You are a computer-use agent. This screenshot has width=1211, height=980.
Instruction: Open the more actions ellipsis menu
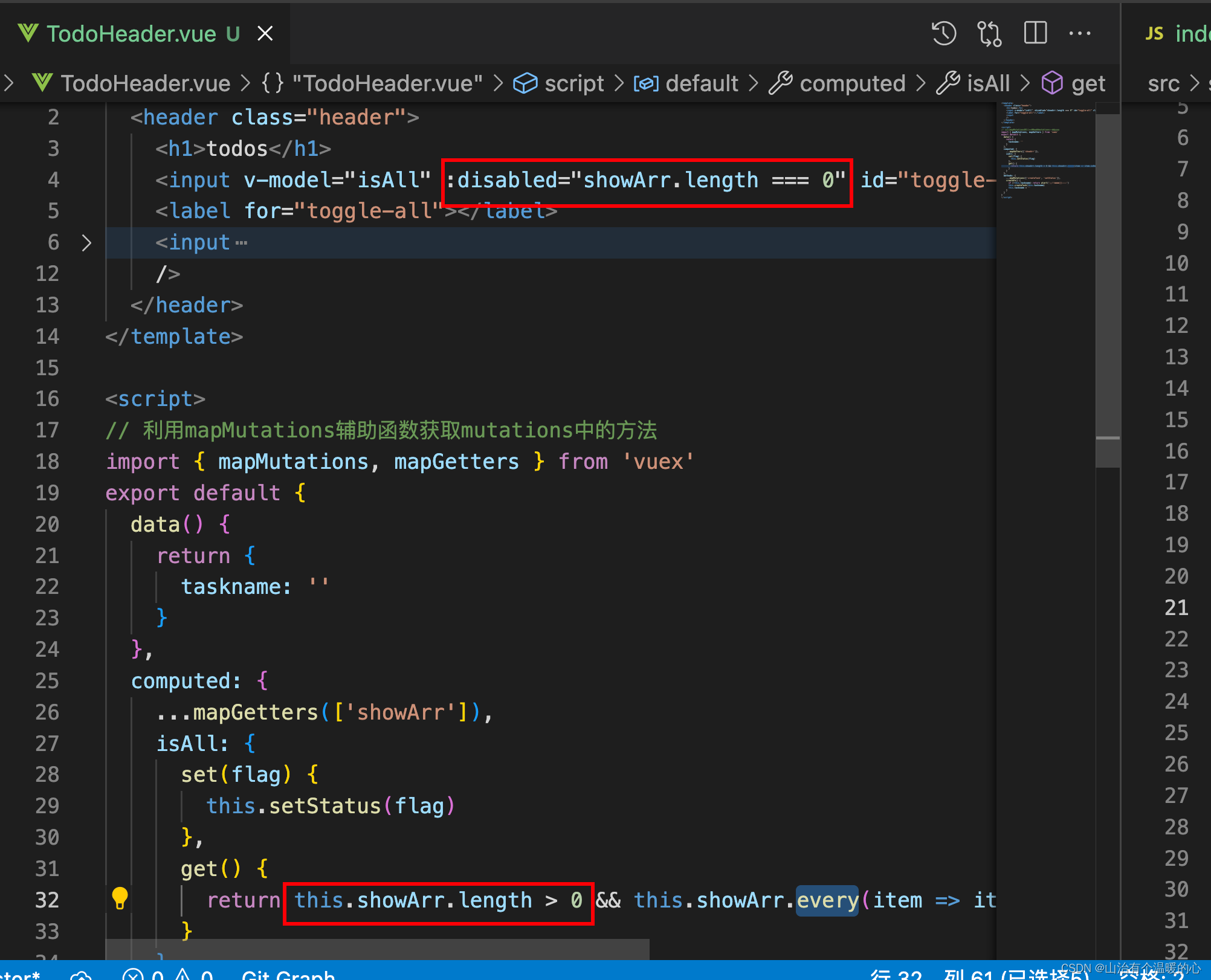(x=1080, y=33)
